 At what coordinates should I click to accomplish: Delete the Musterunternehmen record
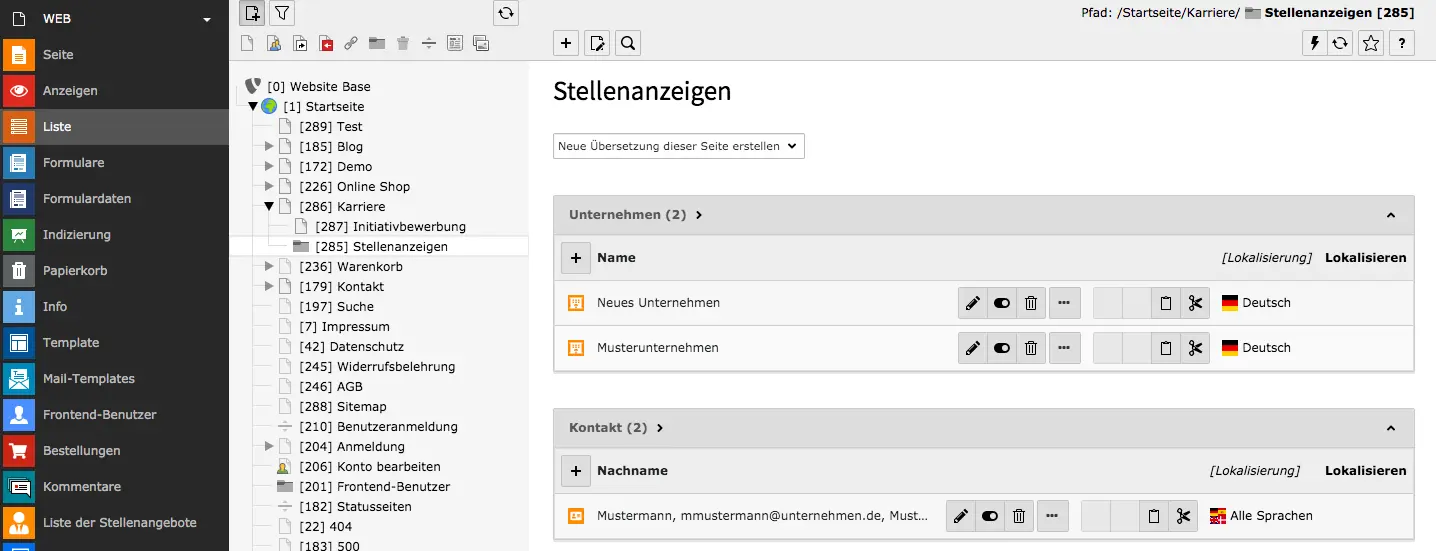coord(1031,348)
